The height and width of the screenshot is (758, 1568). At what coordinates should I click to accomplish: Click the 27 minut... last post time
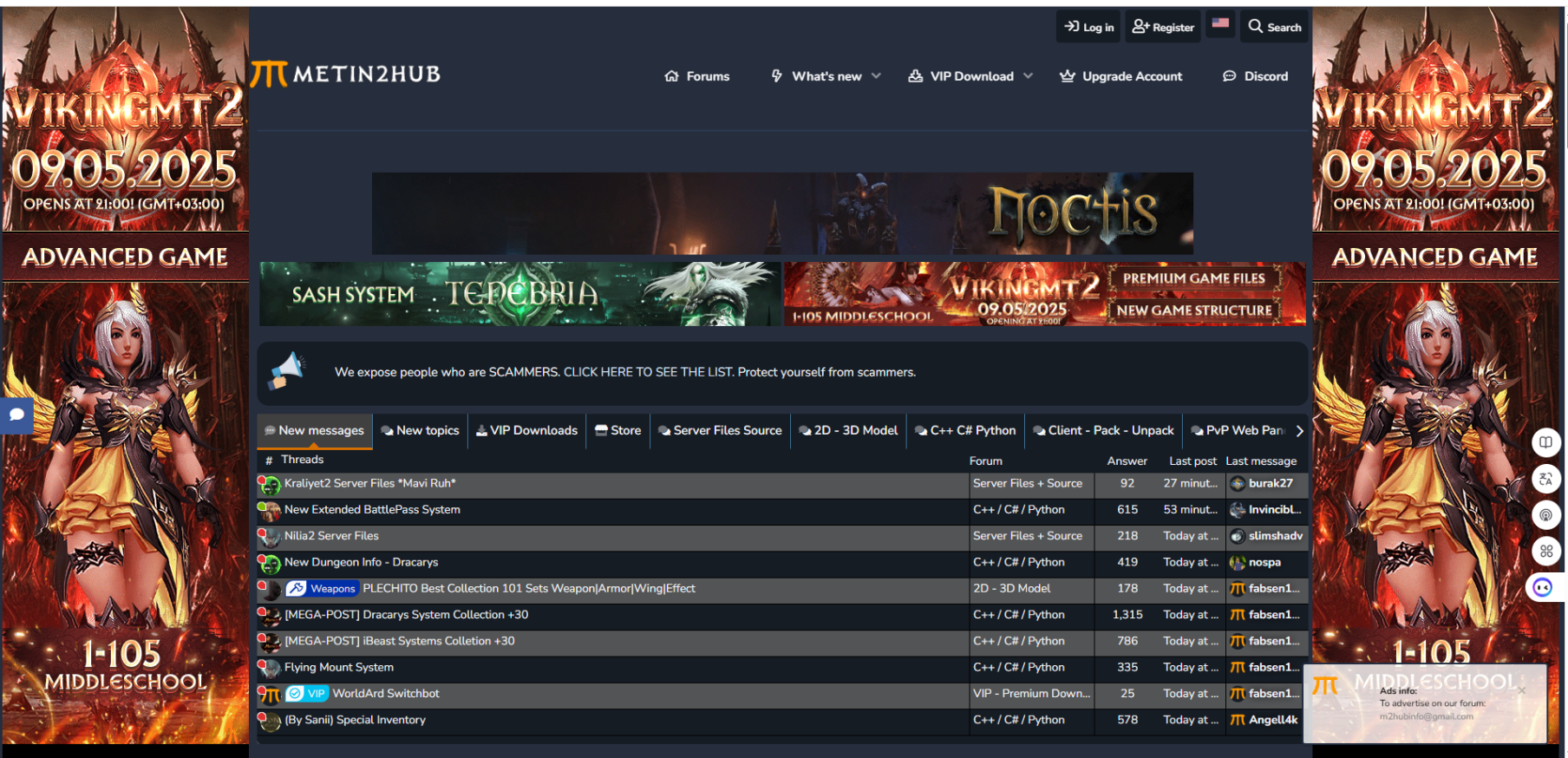pyautogui.click(x=1191, y=483)
